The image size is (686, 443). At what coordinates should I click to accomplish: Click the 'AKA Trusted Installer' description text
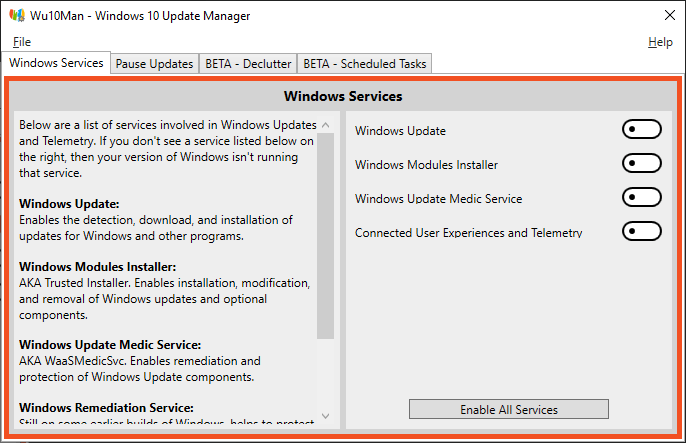[164, 299]
